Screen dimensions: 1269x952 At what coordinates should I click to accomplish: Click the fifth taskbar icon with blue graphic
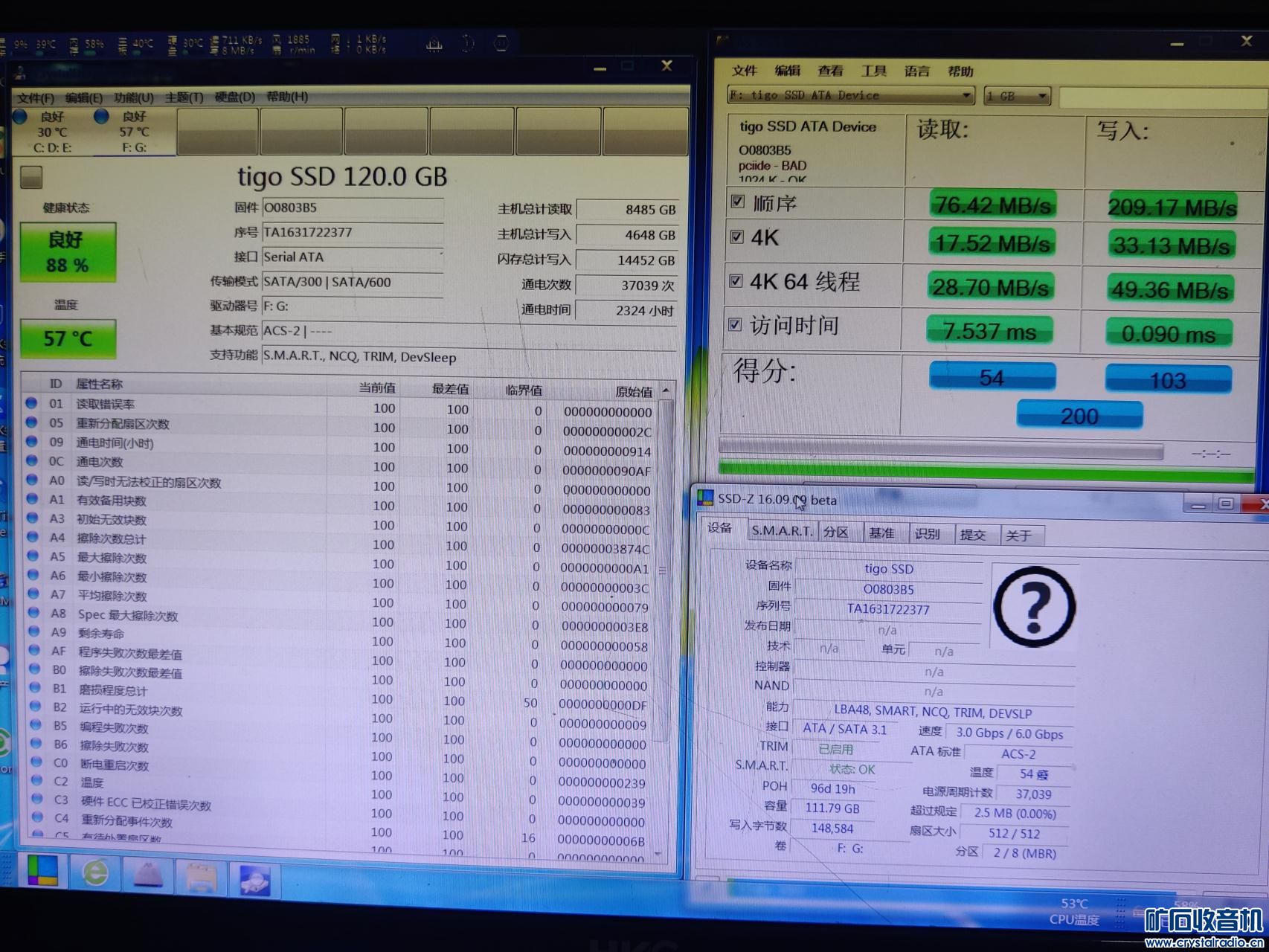(254, 880)
